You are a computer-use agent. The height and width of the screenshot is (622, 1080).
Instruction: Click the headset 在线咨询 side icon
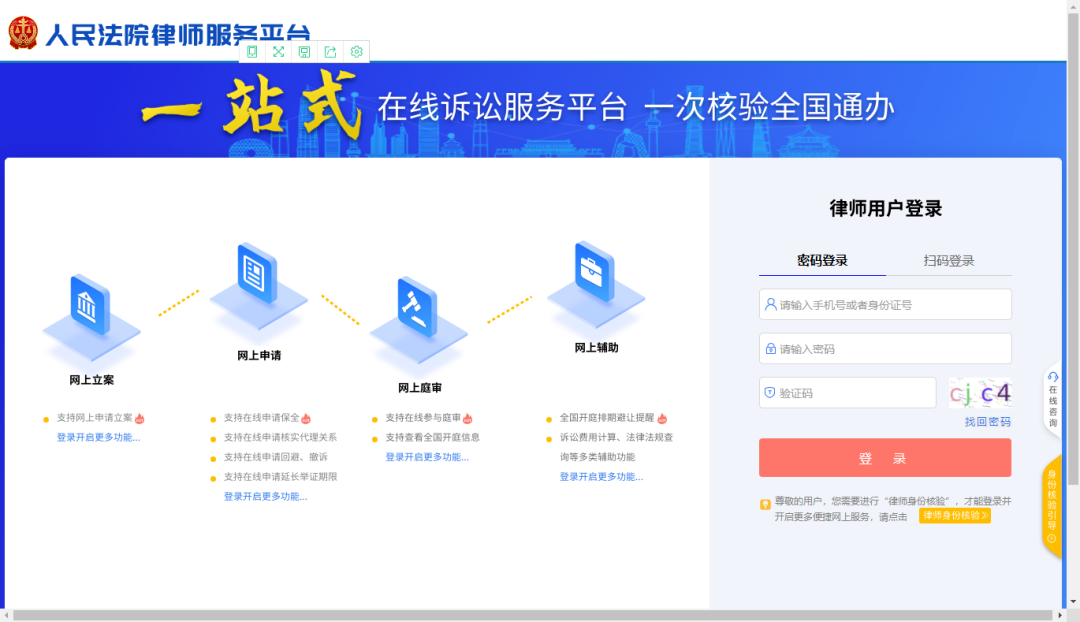pyautogui.click(x=1052, y=377)
